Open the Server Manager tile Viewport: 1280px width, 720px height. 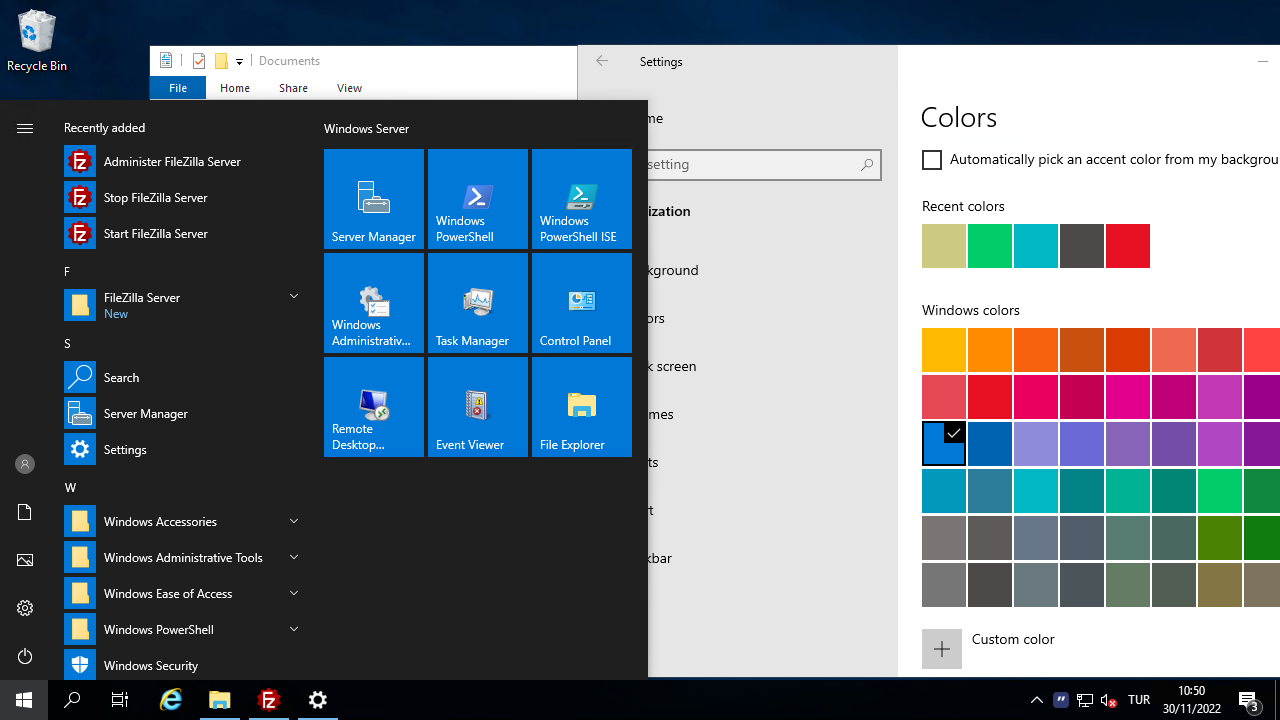click(374, 199)
